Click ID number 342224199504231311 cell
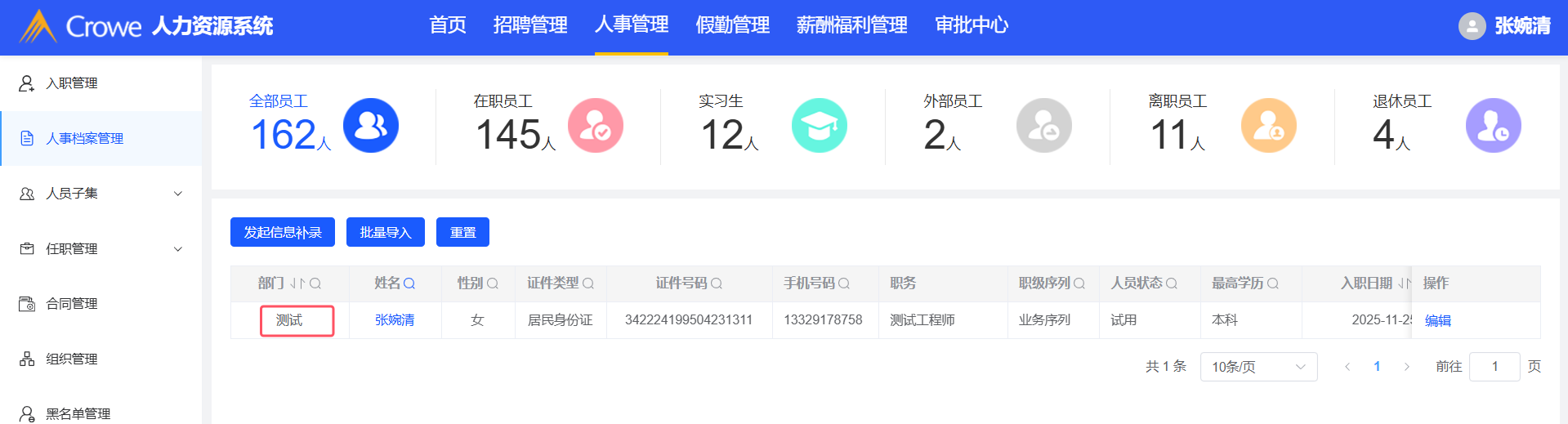The image size is (1568, 424). click(x=689, y=320)
